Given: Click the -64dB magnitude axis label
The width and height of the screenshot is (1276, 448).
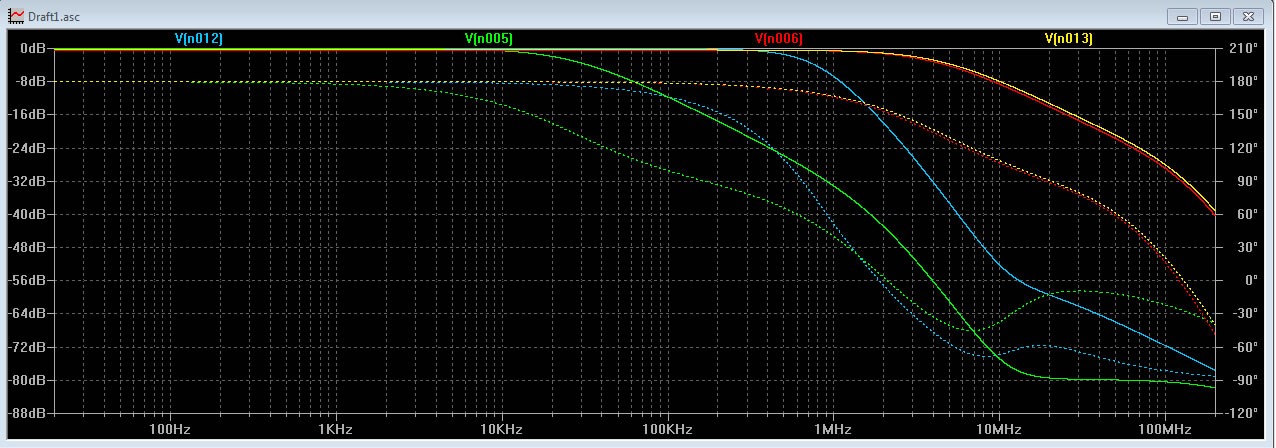Looking at the screenshot, I should pyautogui.click(x=28, y=314).
